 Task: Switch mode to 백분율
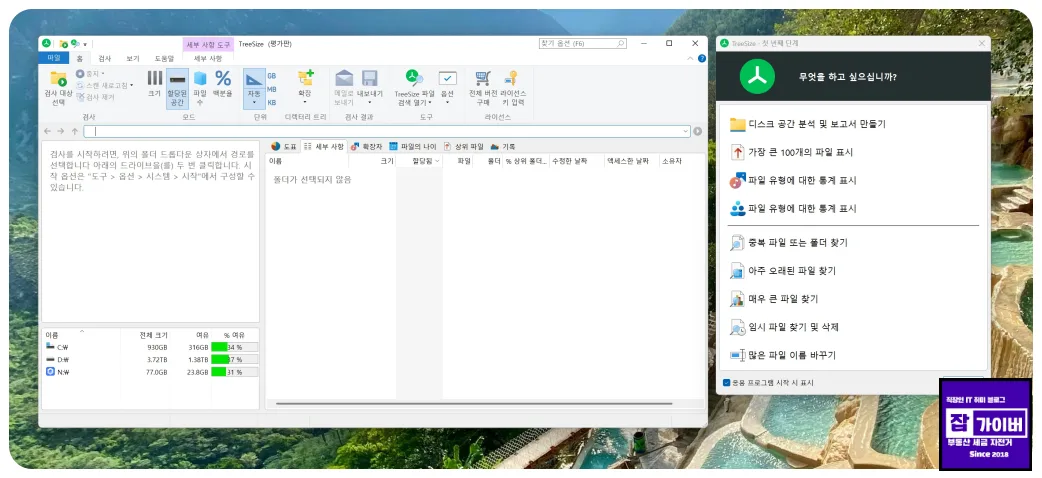coord(223,84)
